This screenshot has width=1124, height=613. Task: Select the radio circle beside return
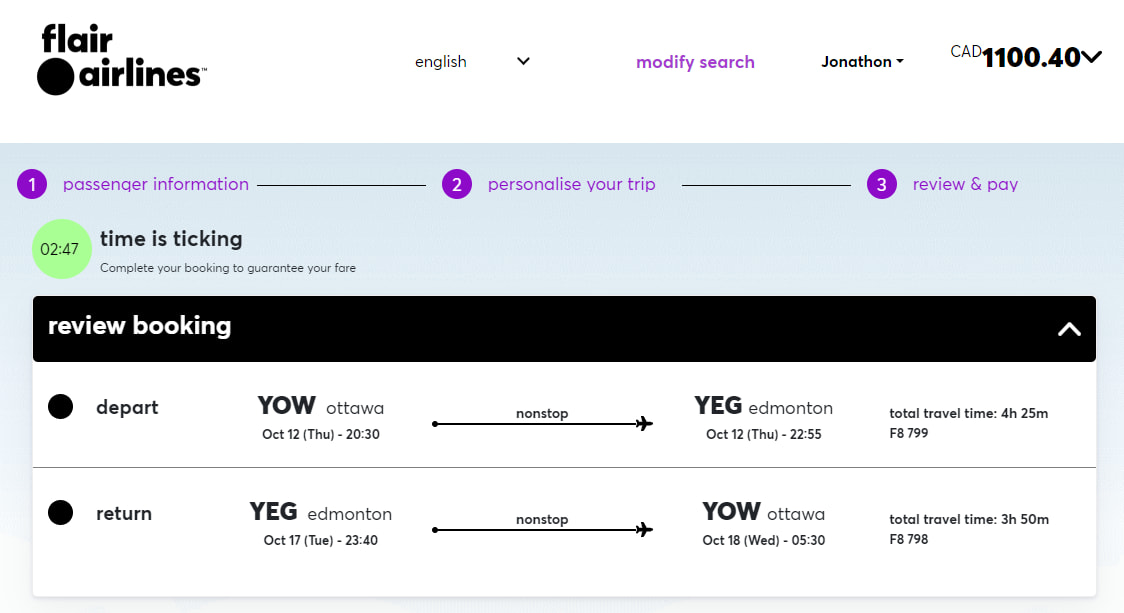[x=60, y=512]
